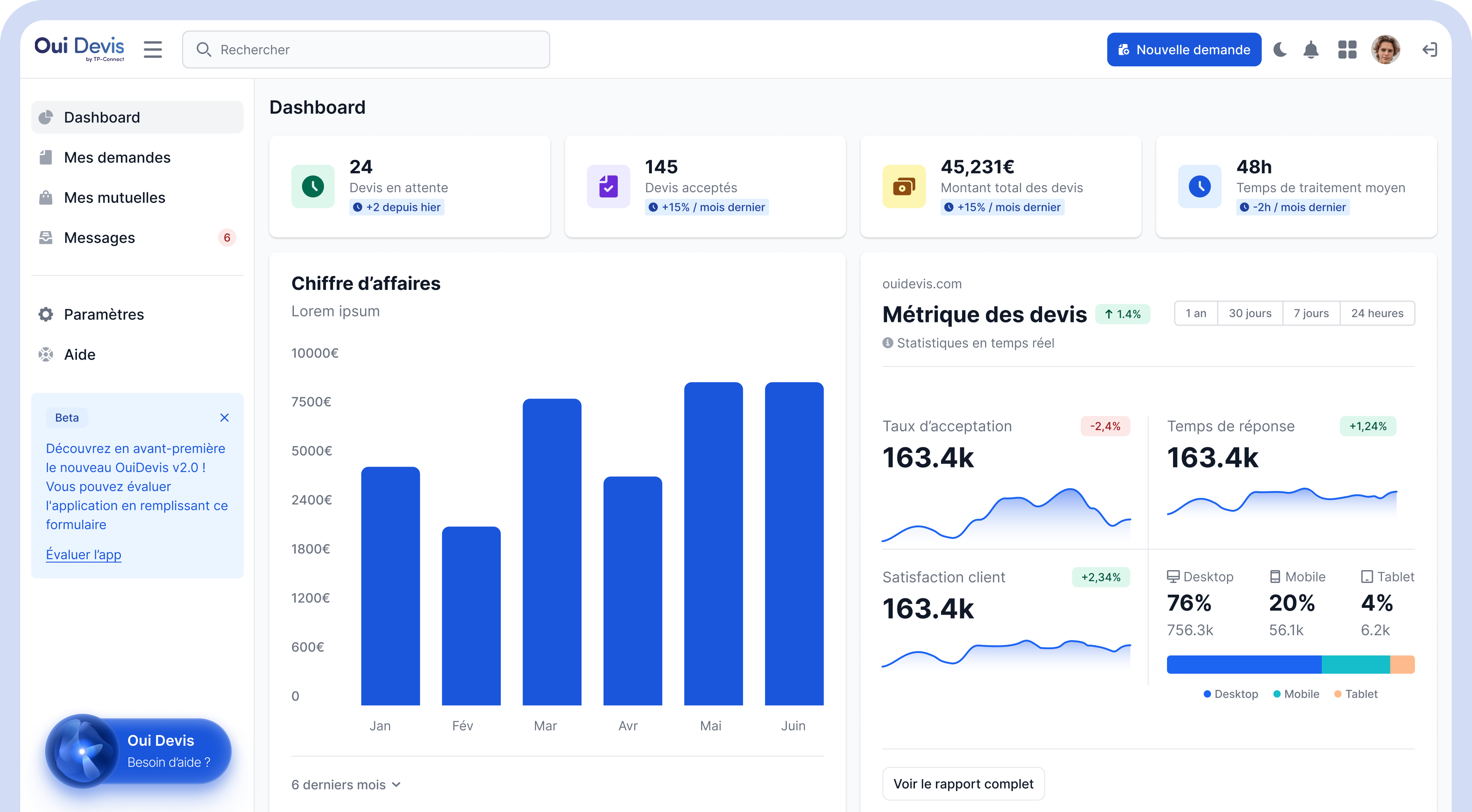1472x812 pixels.
Task: Click the yellow Montant total wallet icon
Action: pyautogui.click(x=903, y=186)
